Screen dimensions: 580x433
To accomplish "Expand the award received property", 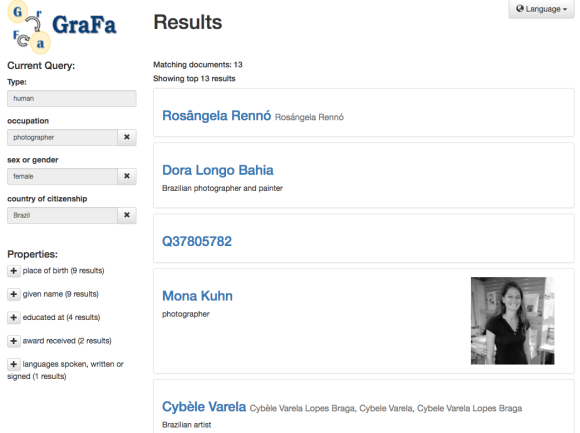I will (14, 341).
